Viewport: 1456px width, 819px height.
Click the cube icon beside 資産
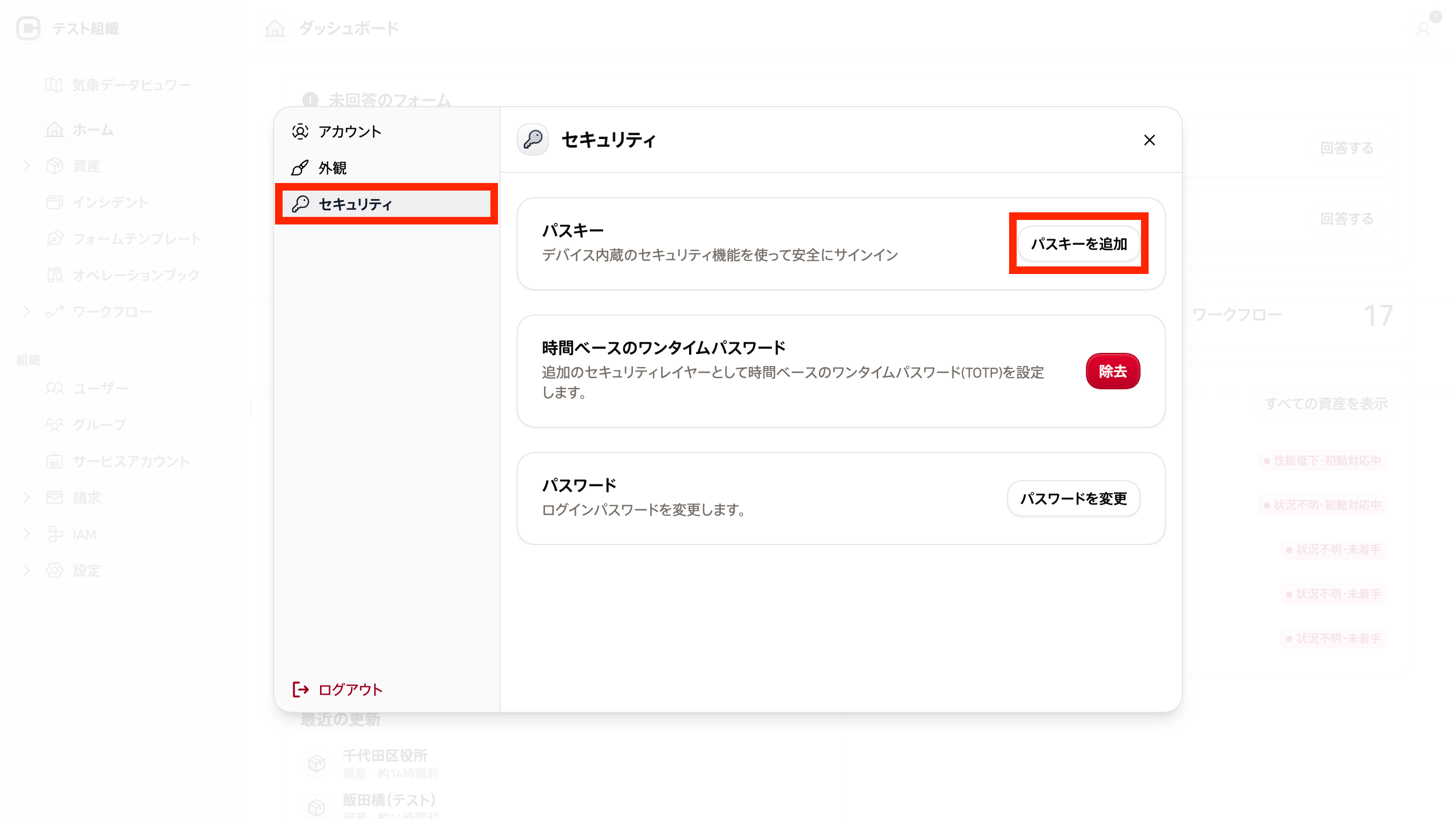[x=54, y=166]
